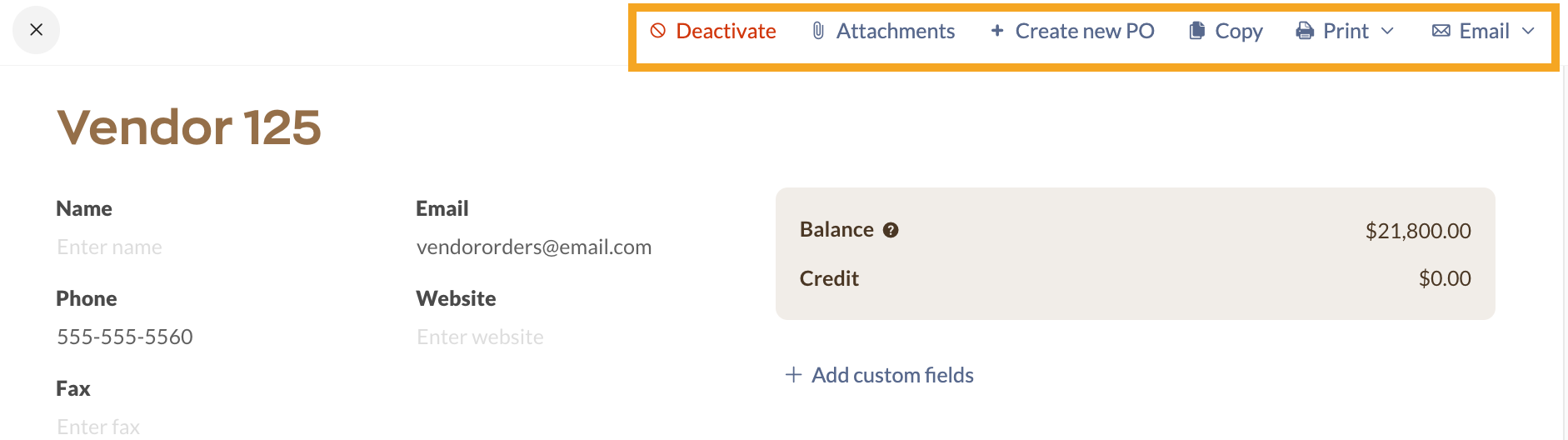Open the Attachments toolbar item
1568x440 pixels.
click(x=883, y=31)
